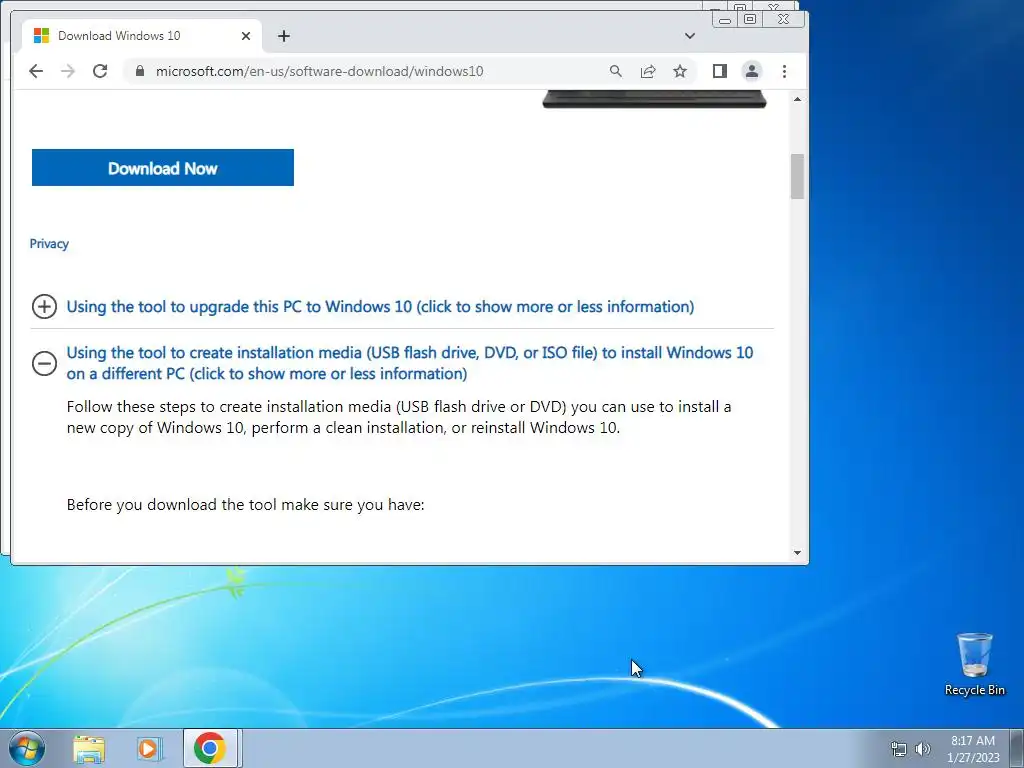
Task: View site information via the lock icon
Action: tap(139, 71)
